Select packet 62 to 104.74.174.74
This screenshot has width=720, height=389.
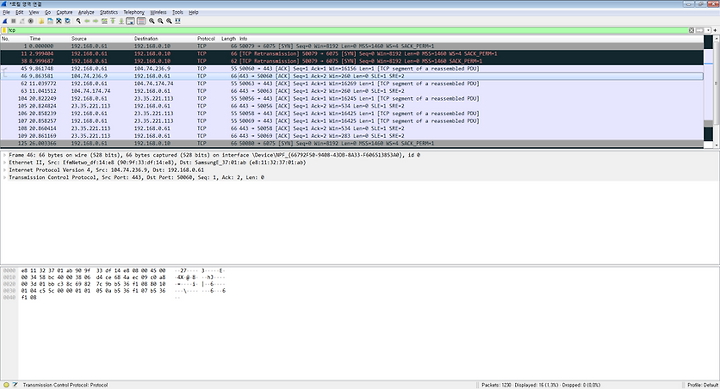pos(352,84)
